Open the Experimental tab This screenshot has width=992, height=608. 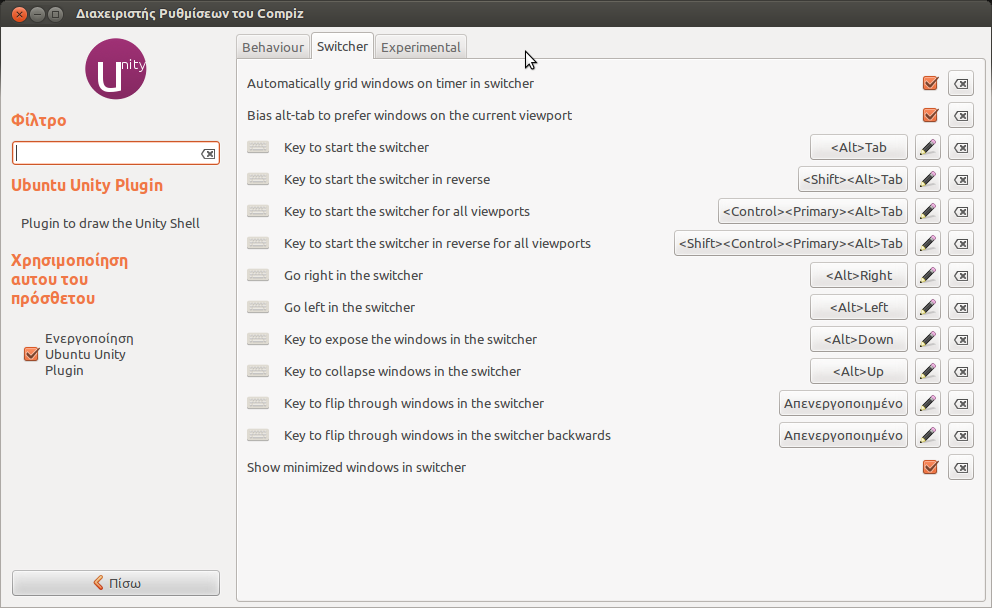(421, 47)
